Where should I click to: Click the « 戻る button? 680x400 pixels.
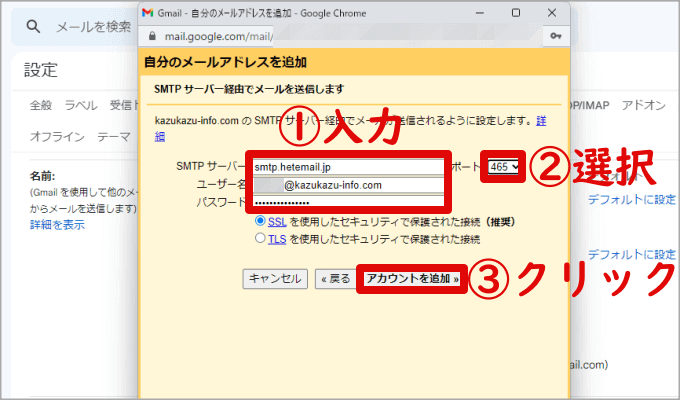coord(336,279)
